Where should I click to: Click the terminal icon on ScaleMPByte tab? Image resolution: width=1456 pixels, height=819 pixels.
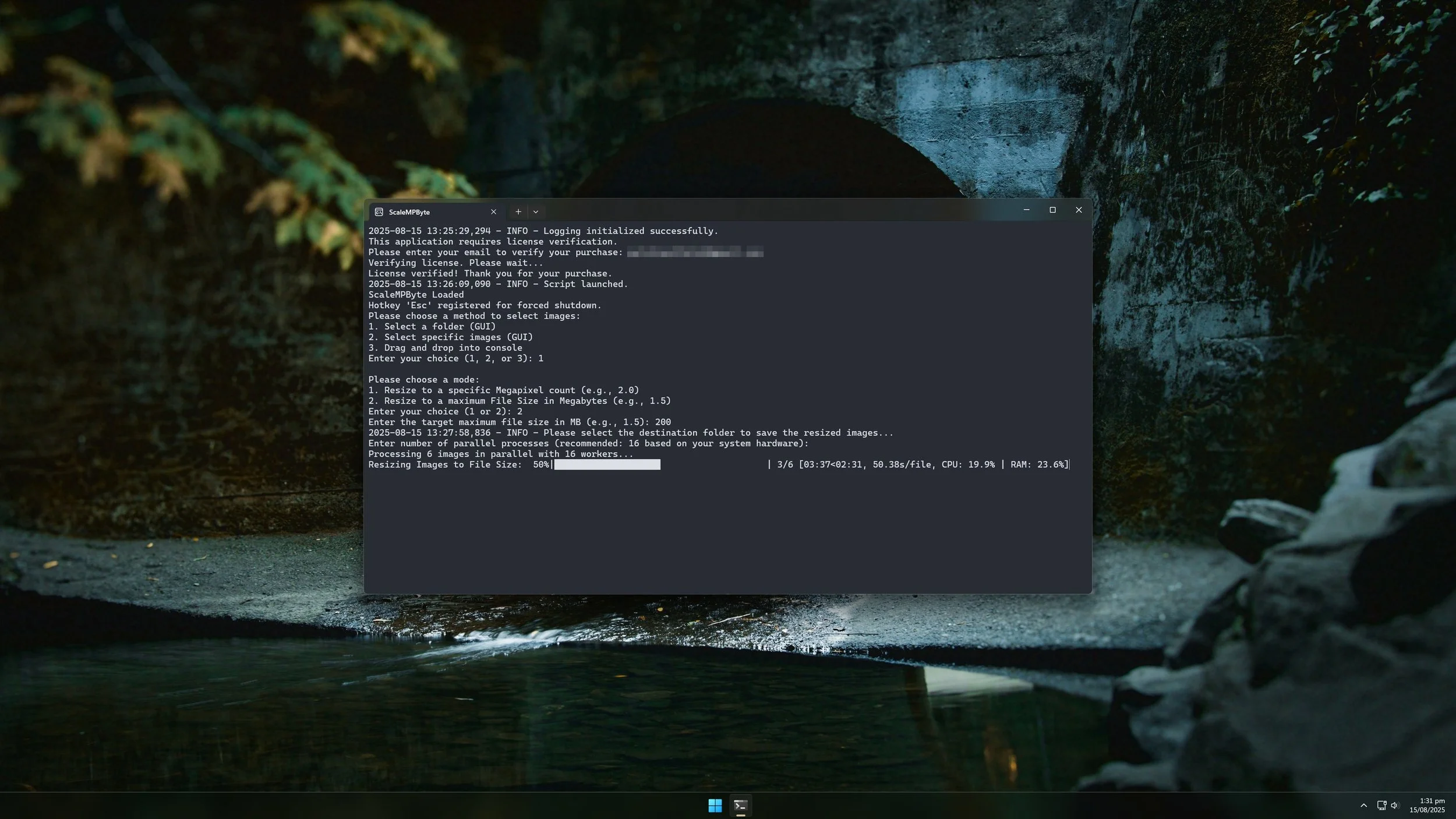(x=379, y=212)
